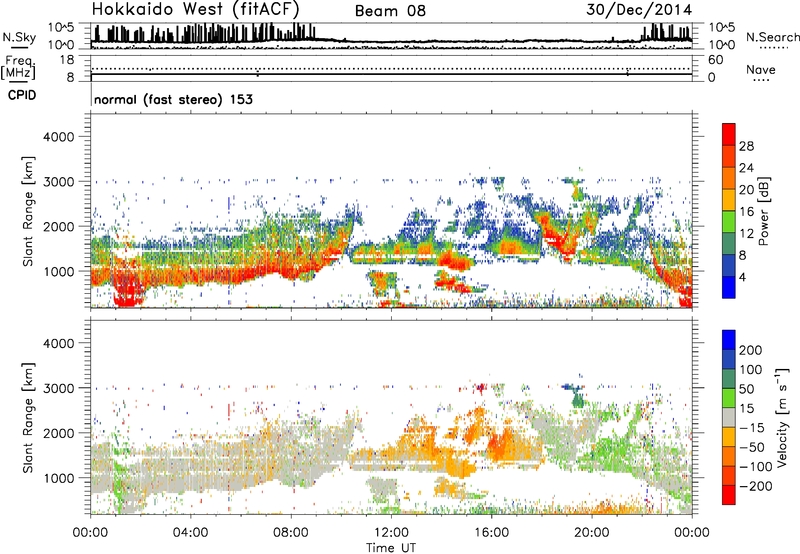This screenshot has width=800, height=554.
Task: Select the "Freq. [MHz]" axis label
Action: [19, 67]
